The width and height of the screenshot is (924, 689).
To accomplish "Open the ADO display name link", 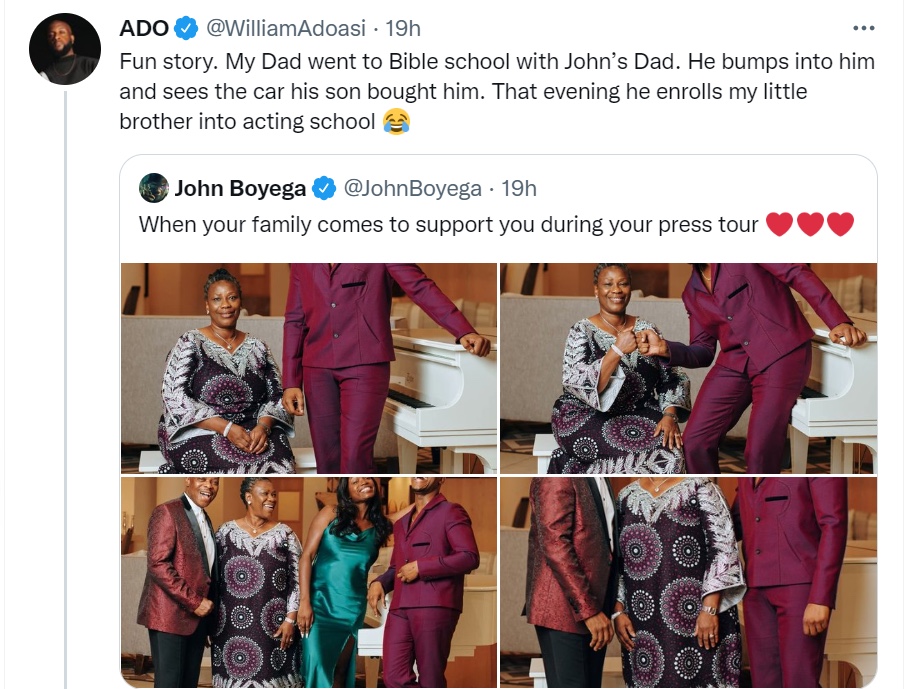I will [143, 28].
